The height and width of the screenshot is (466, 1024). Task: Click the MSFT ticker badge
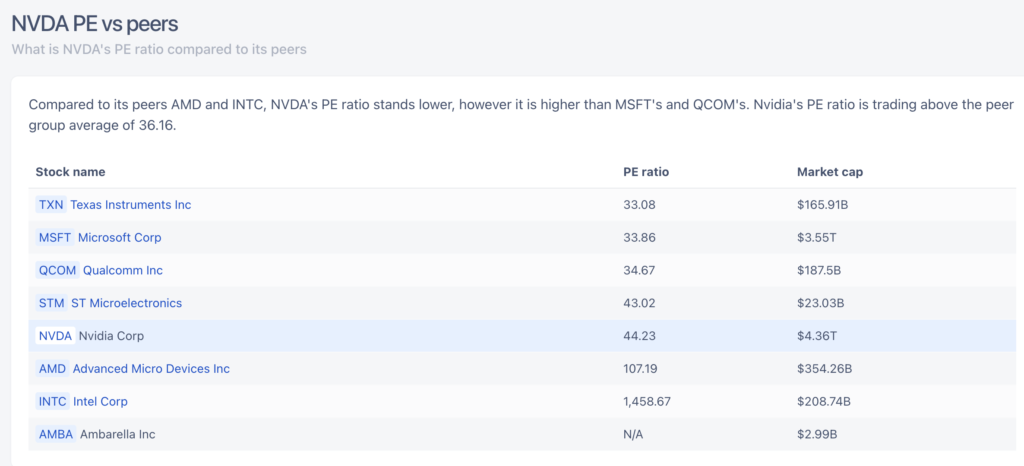tap(55, 238)
